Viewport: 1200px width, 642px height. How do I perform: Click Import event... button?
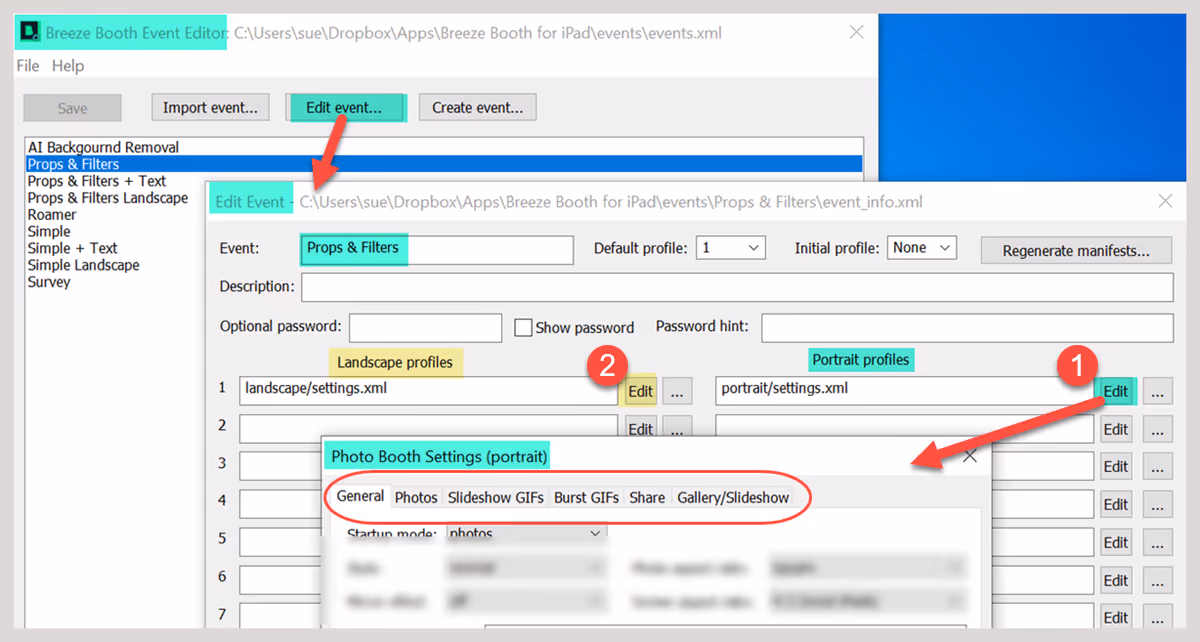click(x=210, y=107)
